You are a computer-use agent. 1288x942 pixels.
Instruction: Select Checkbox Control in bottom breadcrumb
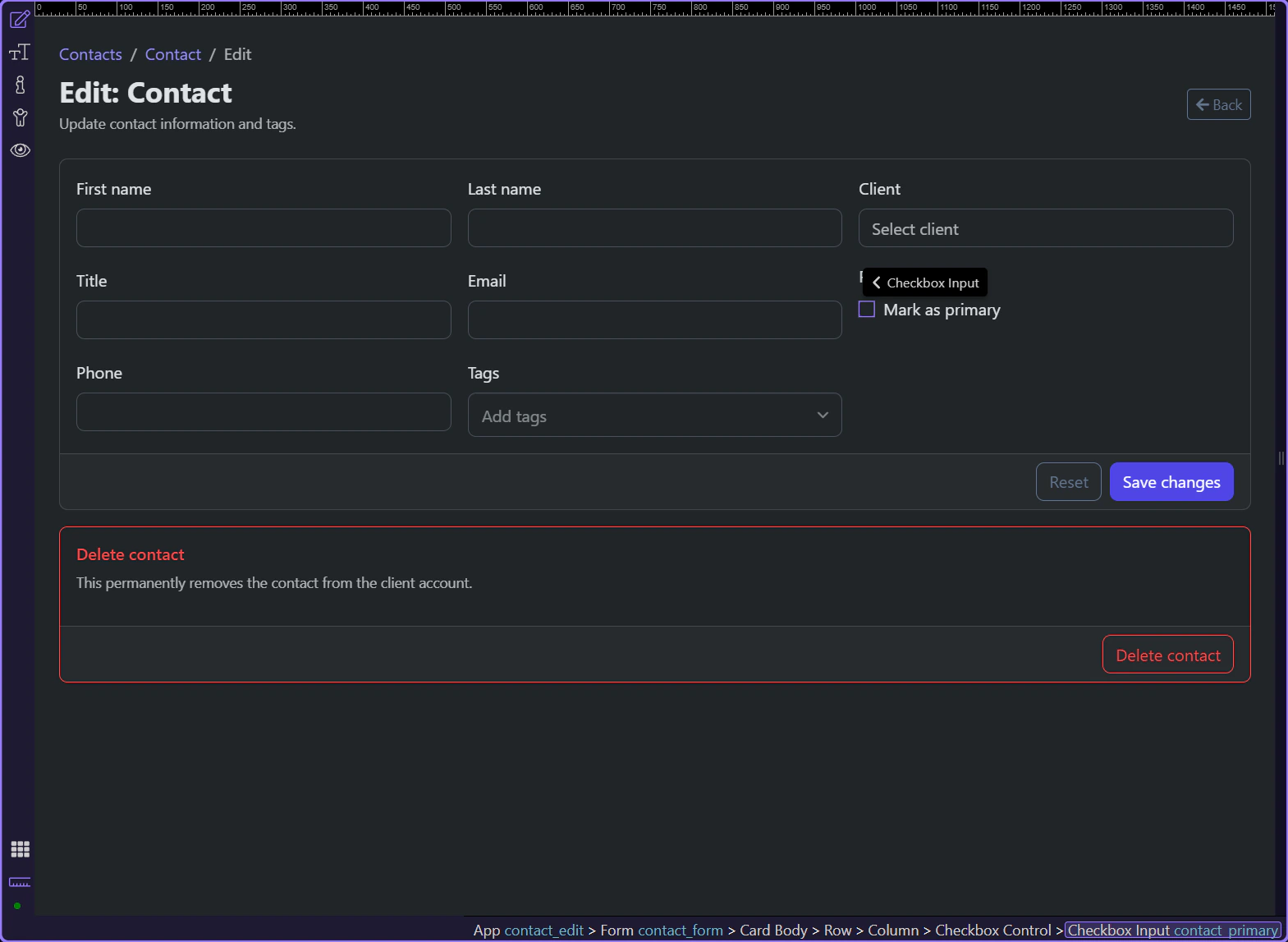coord(992,931)
